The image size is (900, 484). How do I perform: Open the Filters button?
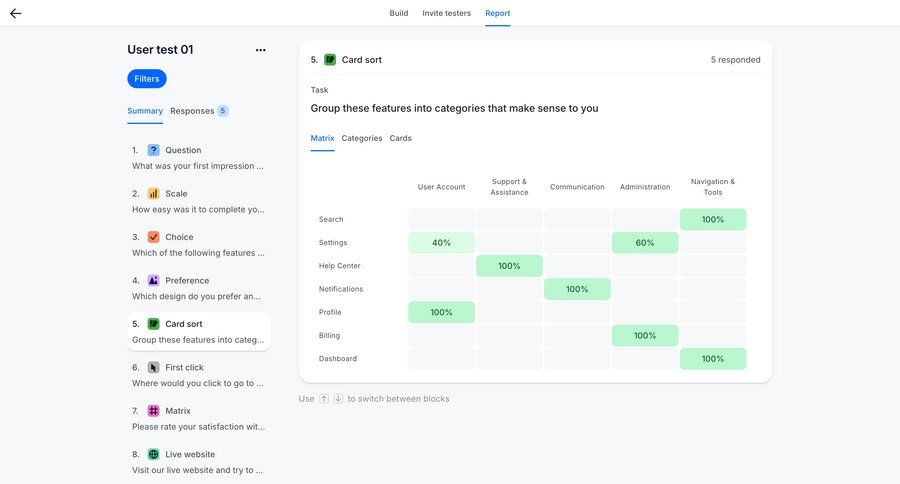[147, 79]
